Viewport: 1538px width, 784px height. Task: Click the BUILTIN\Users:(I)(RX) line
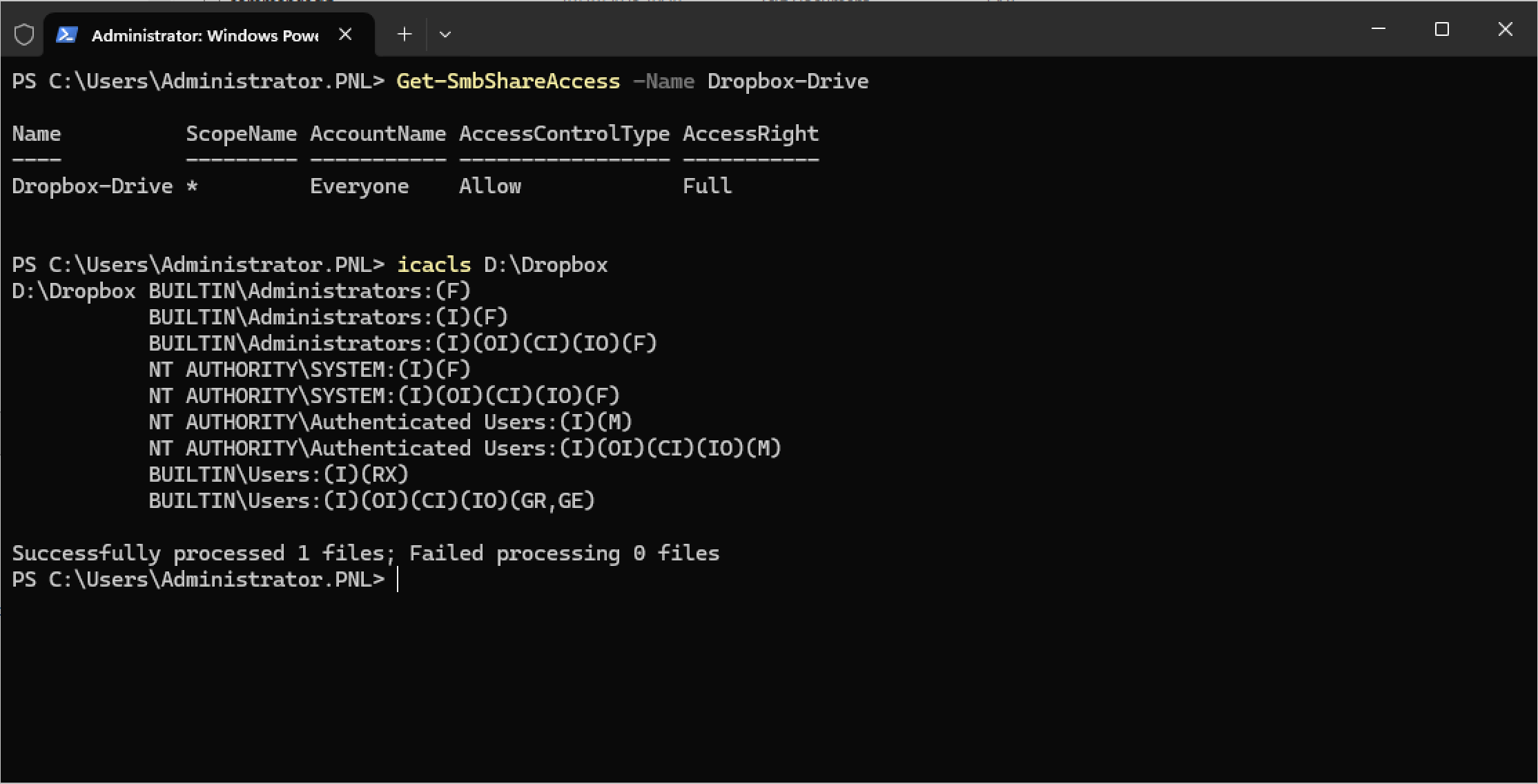pos(278,475)
